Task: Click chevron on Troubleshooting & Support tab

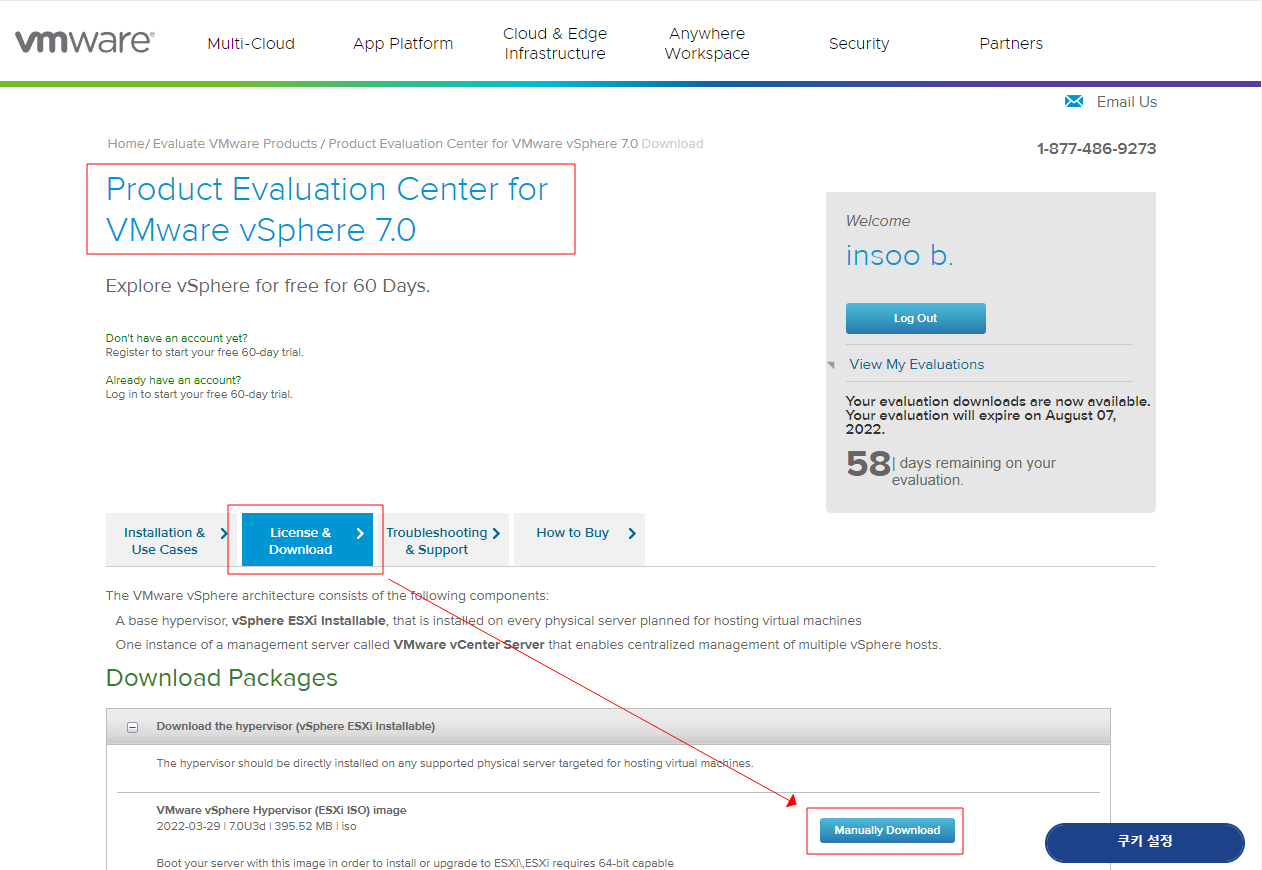Action: click(496, 534)
